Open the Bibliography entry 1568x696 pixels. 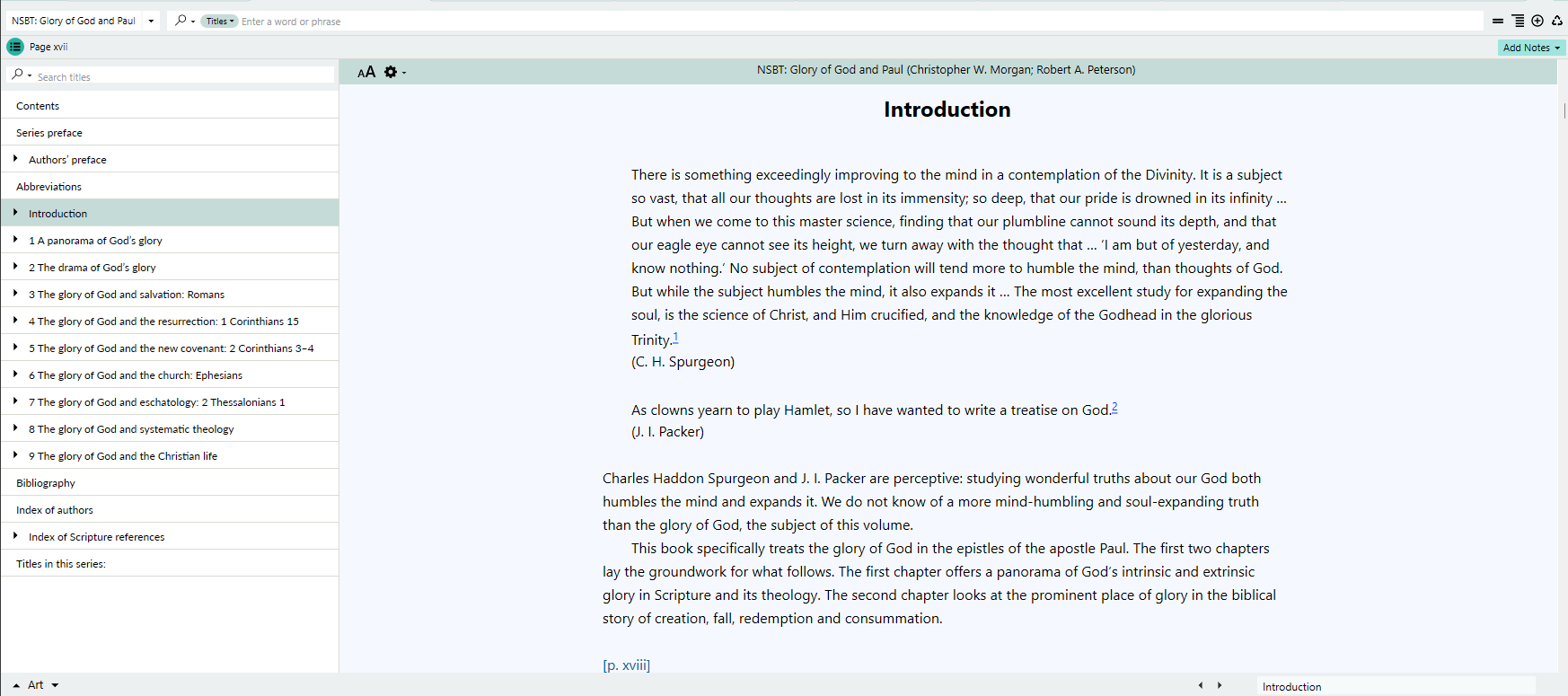tap(170, 482)
